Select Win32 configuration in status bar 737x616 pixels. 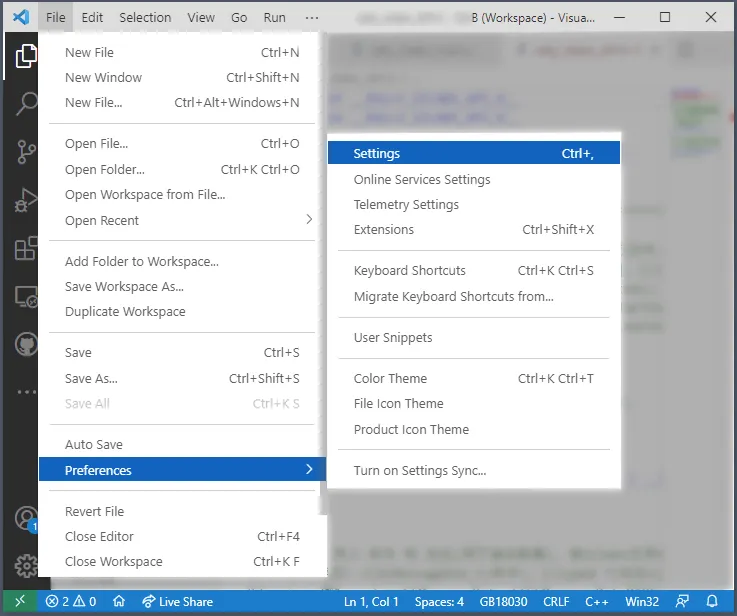[642, 601]
